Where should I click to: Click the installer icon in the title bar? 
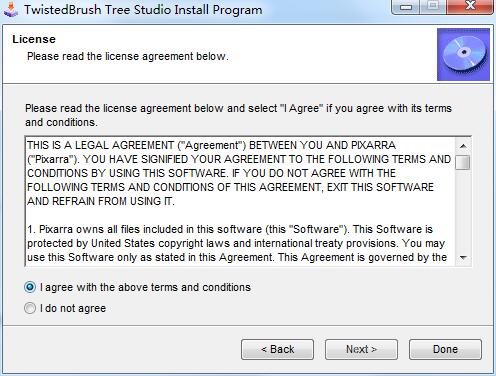pyautogui.click(x=10, y=9)
